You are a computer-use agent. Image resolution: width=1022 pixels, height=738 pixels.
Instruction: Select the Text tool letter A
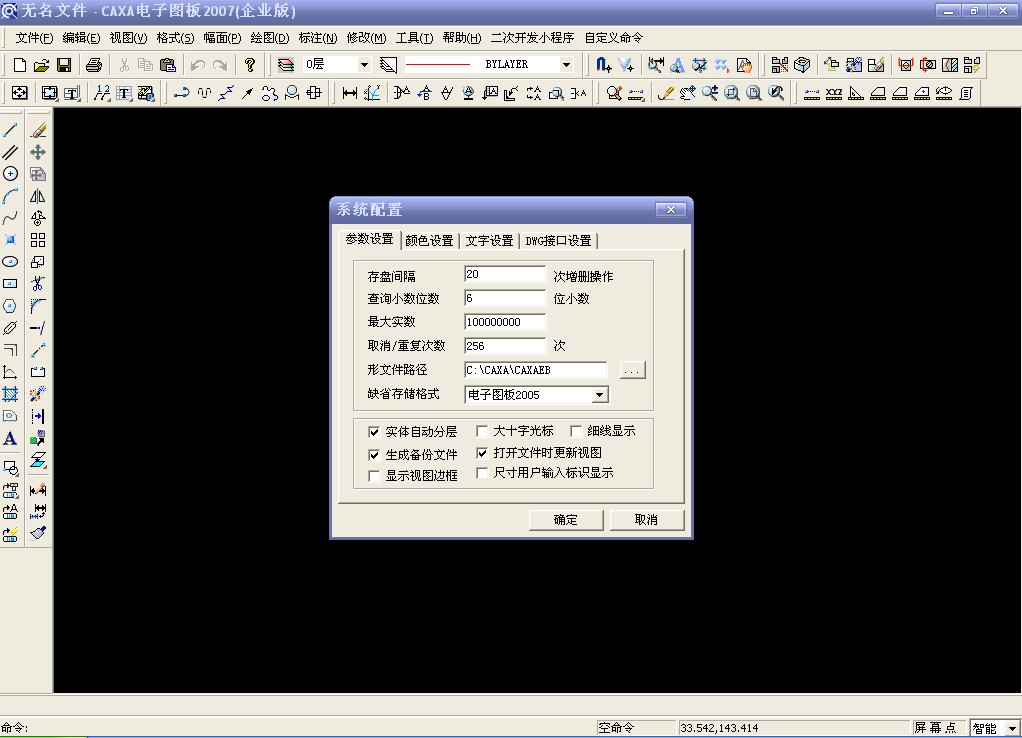[10, 438]
